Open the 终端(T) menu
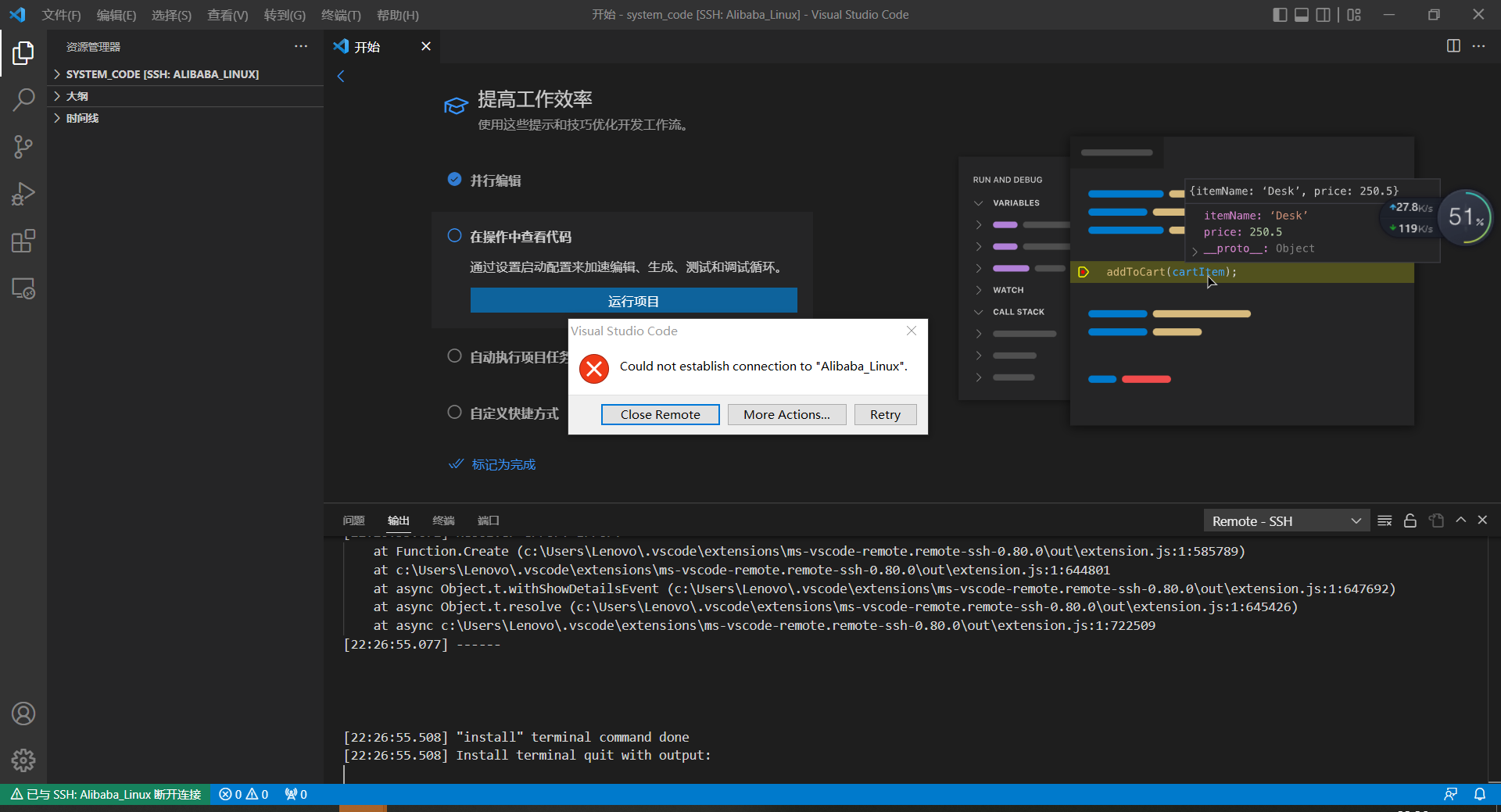Viewport: 1501px width, 812px height. pos(341,15)
